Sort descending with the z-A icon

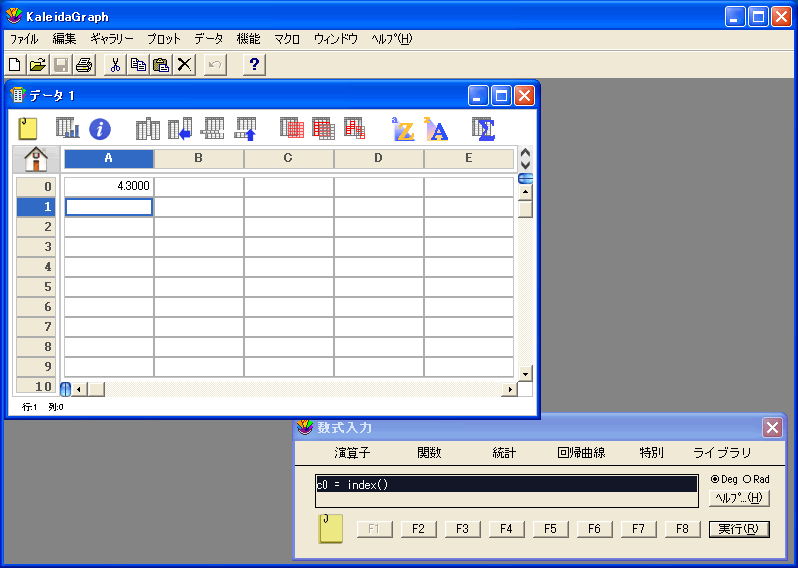tap(436, 129)
